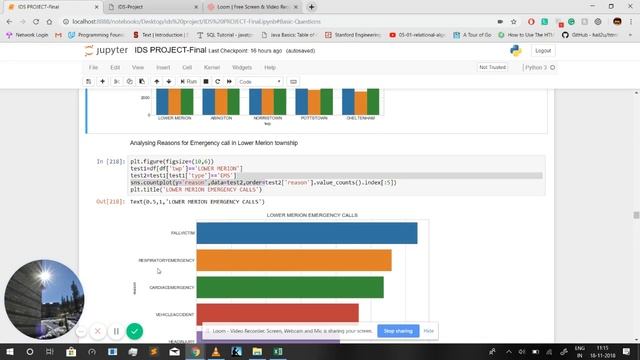Screen dimensions: 640x360
Task: Restart and run all fast-forward icon
Action: point(229,82)
